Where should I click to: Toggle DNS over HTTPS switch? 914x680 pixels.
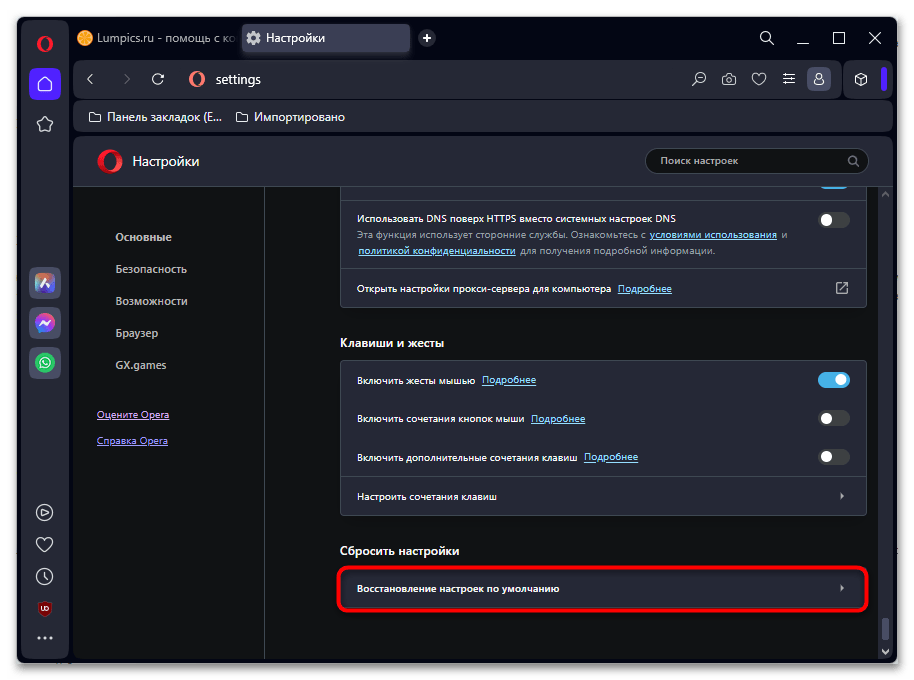(834, 220)
